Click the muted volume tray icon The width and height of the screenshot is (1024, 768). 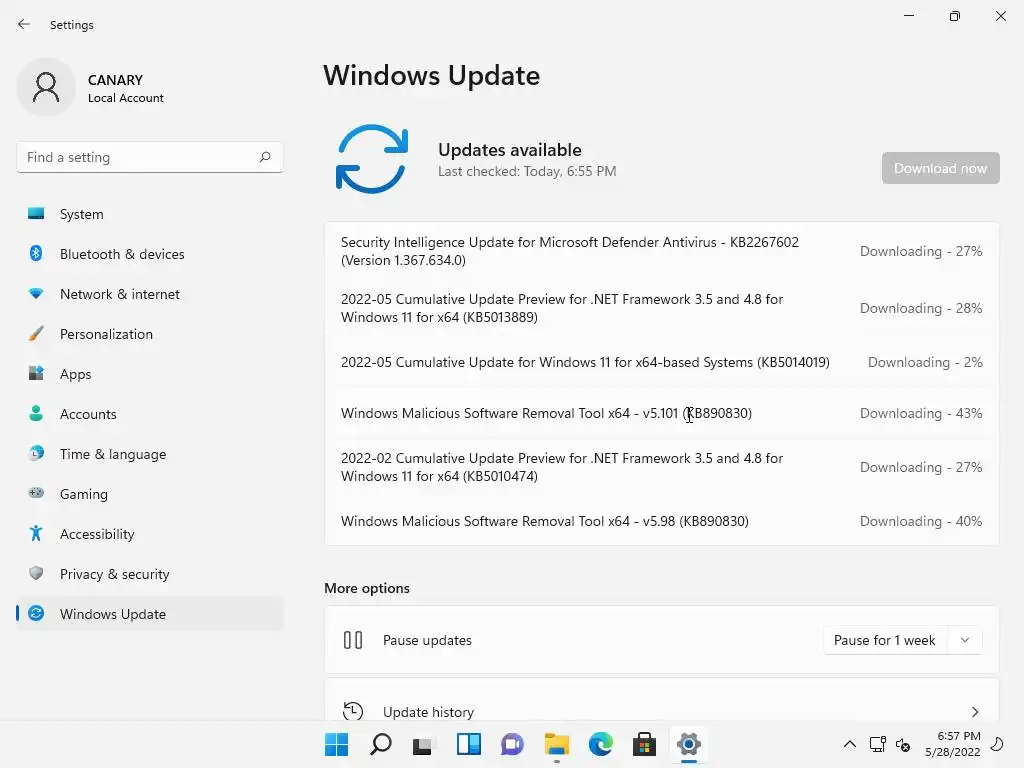coord(903,744)
